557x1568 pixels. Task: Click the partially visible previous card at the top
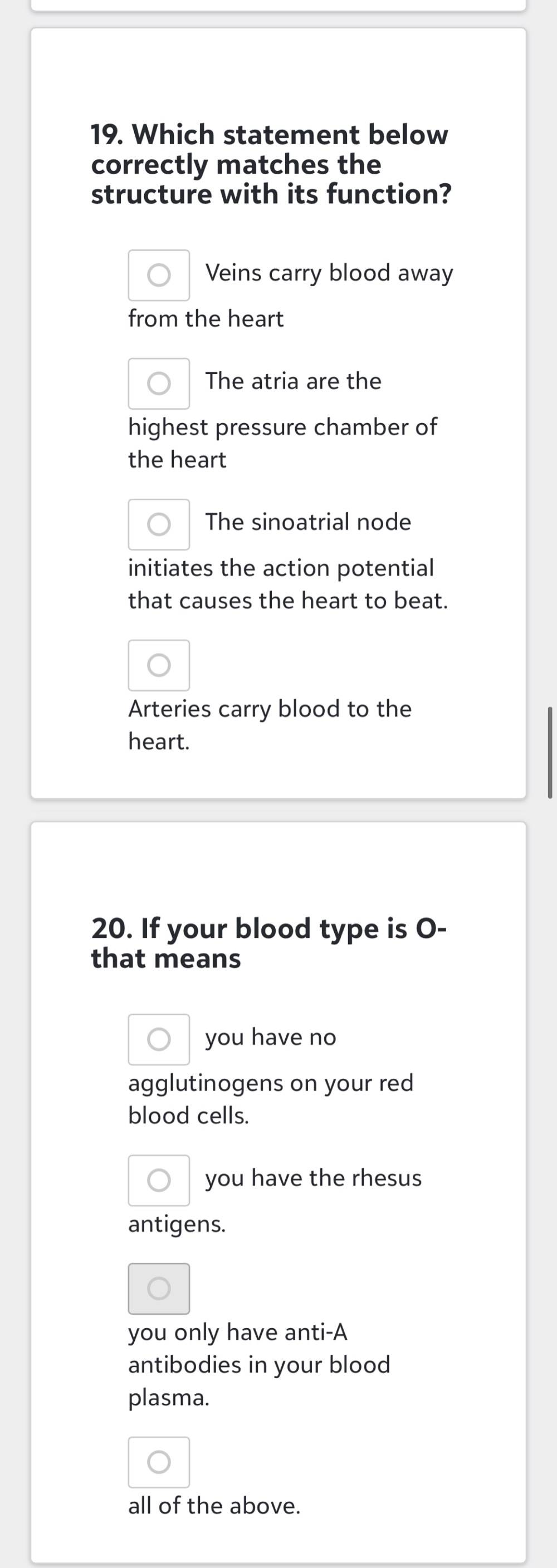[278, 5]
